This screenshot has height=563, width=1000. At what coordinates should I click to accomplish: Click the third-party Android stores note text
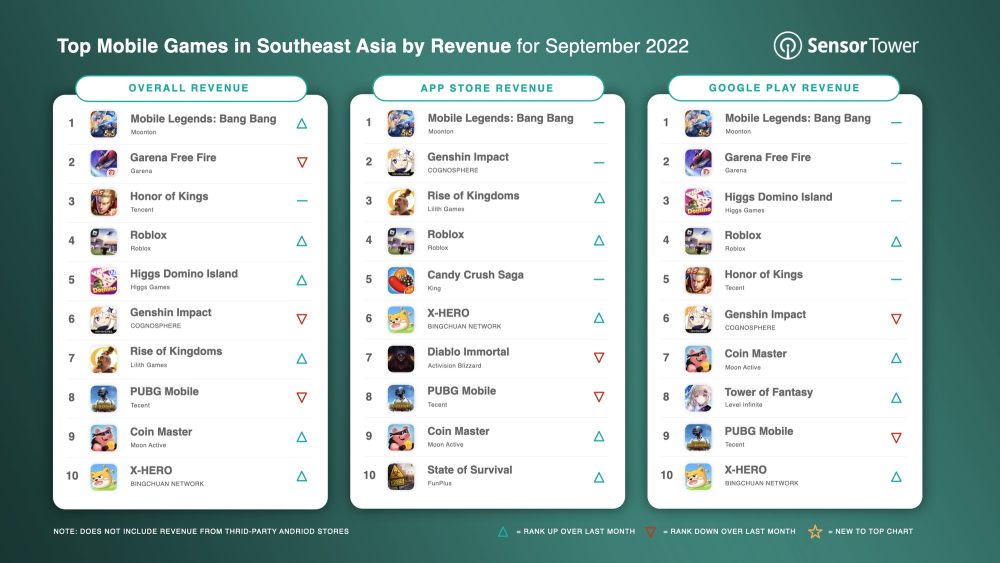(201, 531)
